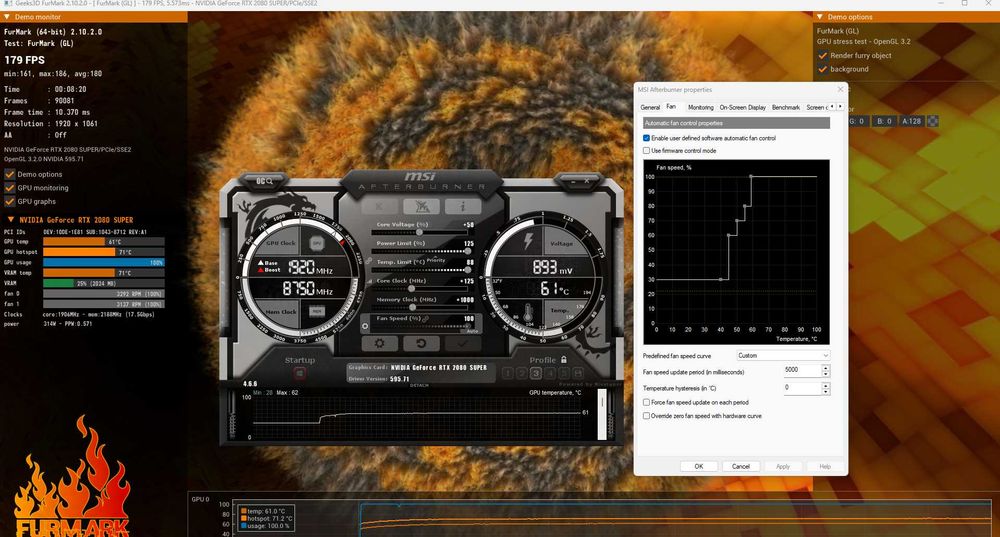1000x537 pixels.
Task: Open the OC Scanner button
Action: [x=264, y=181]
